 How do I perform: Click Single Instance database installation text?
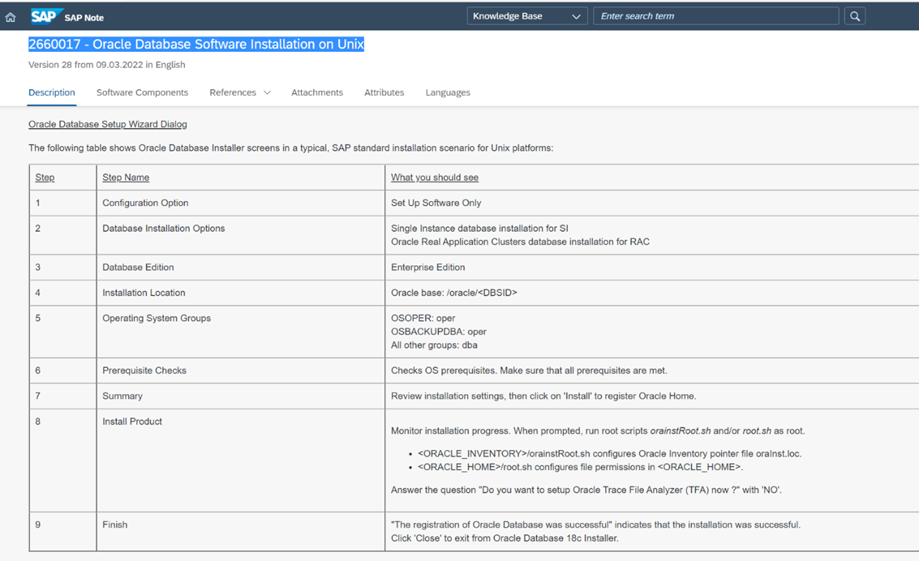pos(479,229)
